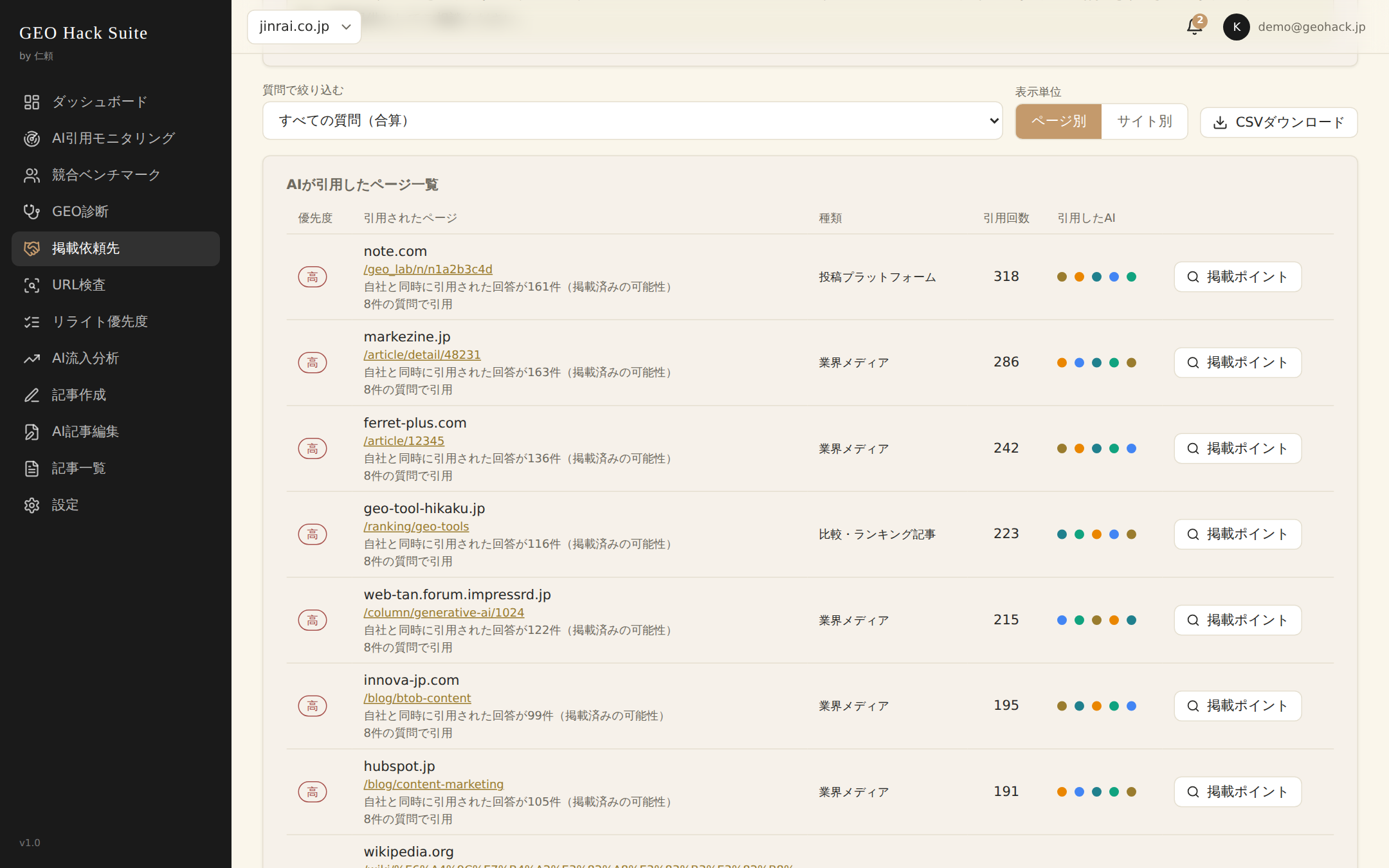Click the AI引用モニタリング target icon

[32, 138]
